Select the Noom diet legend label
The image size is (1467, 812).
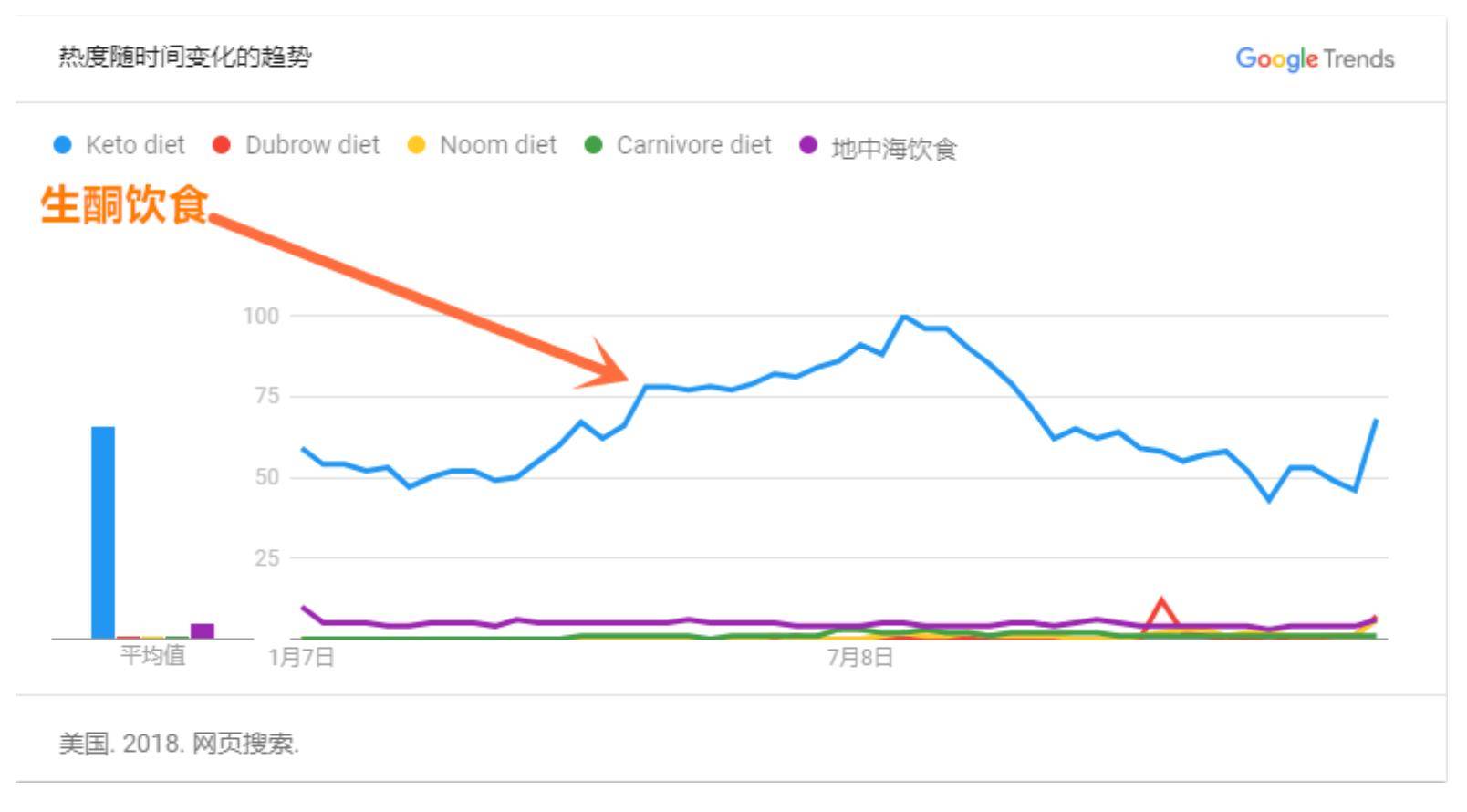coord(498,145)
